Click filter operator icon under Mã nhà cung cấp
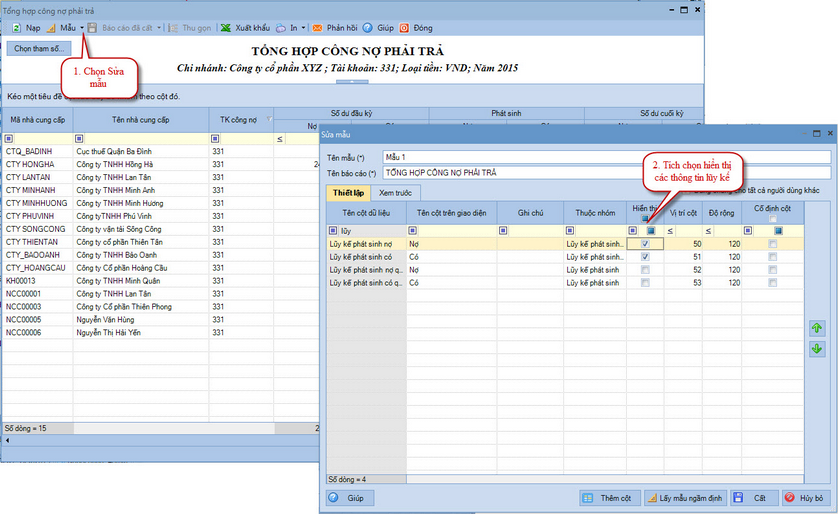The height and width of the screenshot is (514, 838). click(9, 138)
